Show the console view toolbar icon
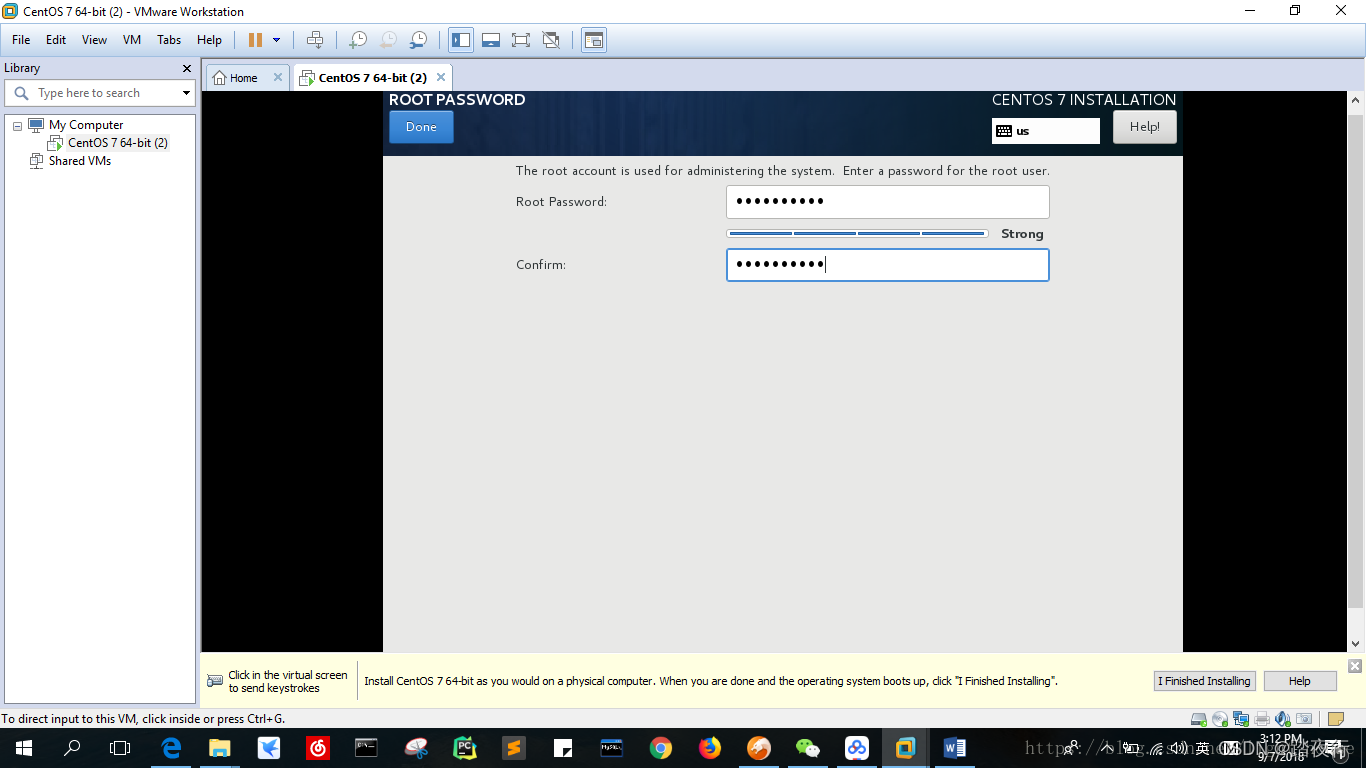Image resolution: width=1366 pixels, height=768 pixels. 594,40
